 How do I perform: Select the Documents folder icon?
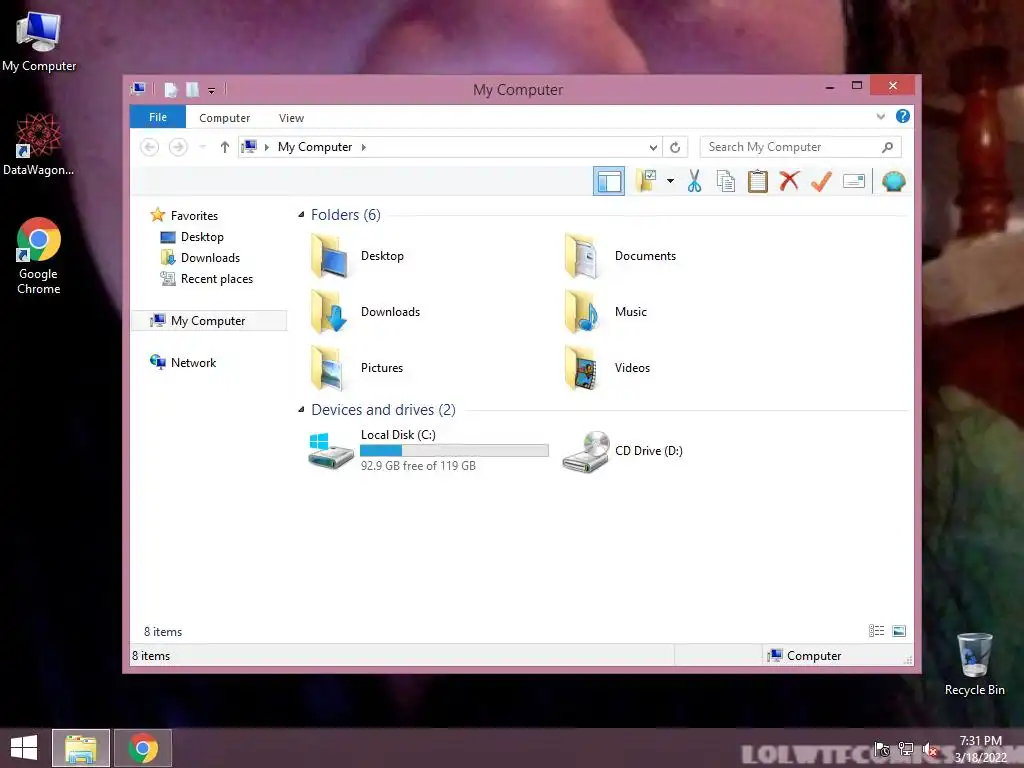tap(582, 256)
